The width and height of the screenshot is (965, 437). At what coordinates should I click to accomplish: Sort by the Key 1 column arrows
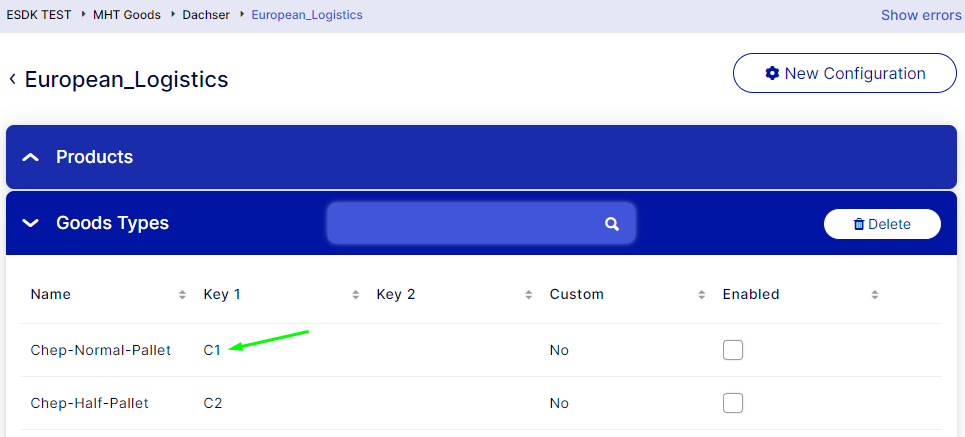tap(356, 295)
